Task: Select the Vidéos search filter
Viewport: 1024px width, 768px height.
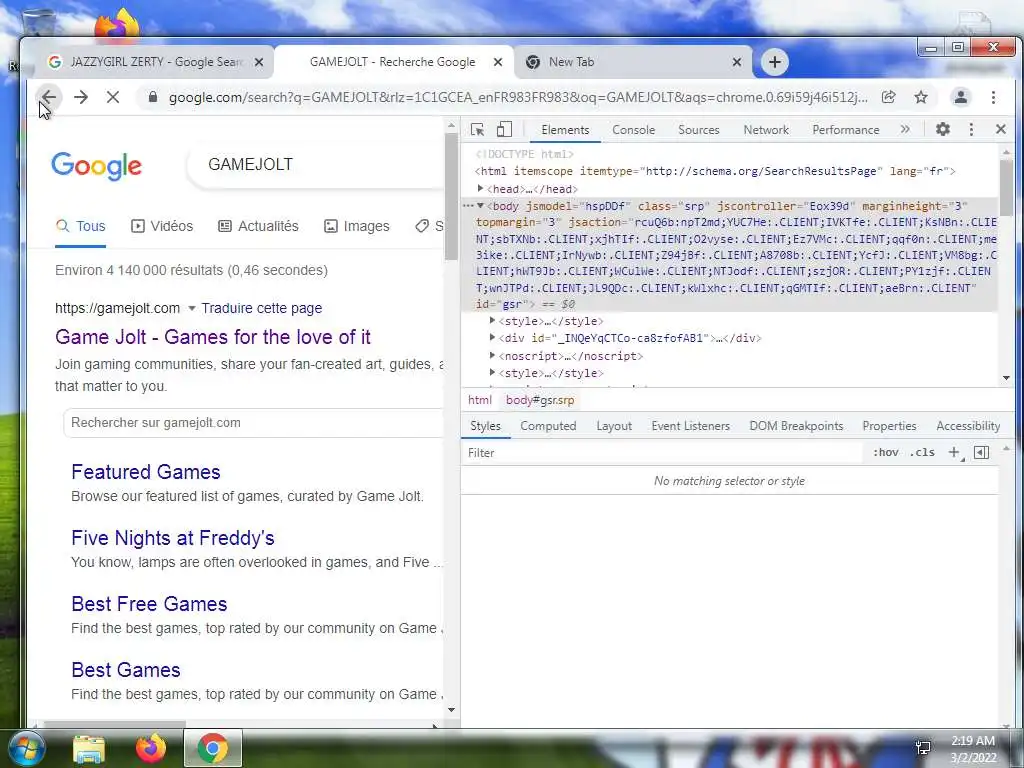Action: tap(162, 226)
